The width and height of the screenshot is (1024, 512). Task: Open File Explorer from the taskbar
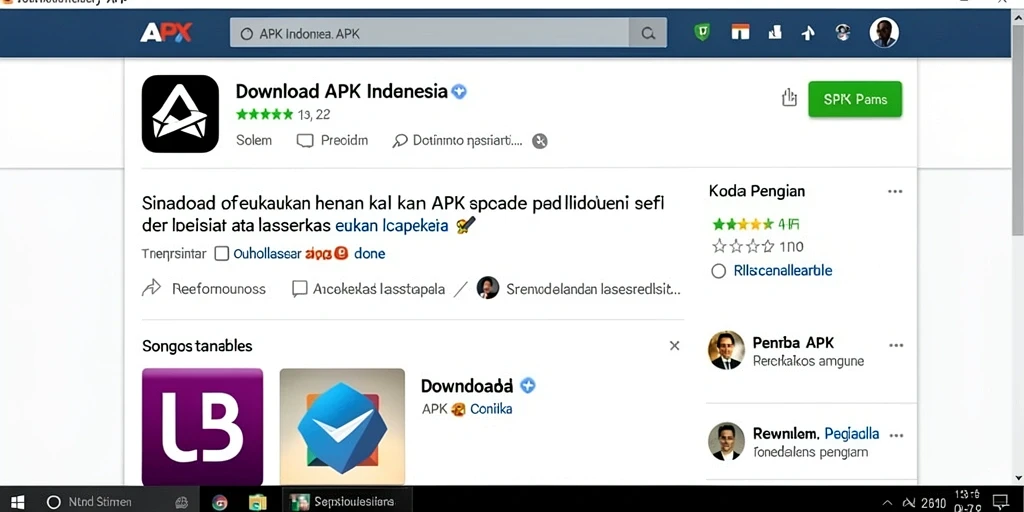tap(257, 502)
